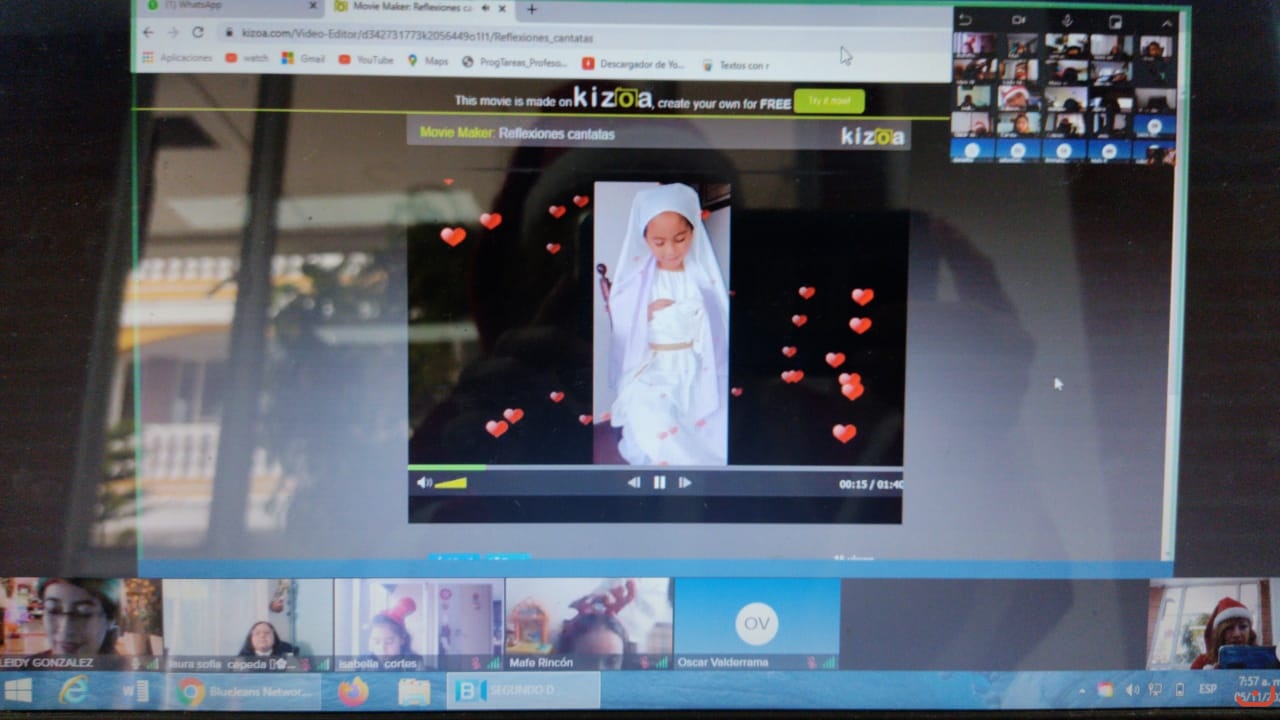Open the YouTube bookmark
The height and width of the screenshot is (720, 1280).
click(x=366, y=60)
